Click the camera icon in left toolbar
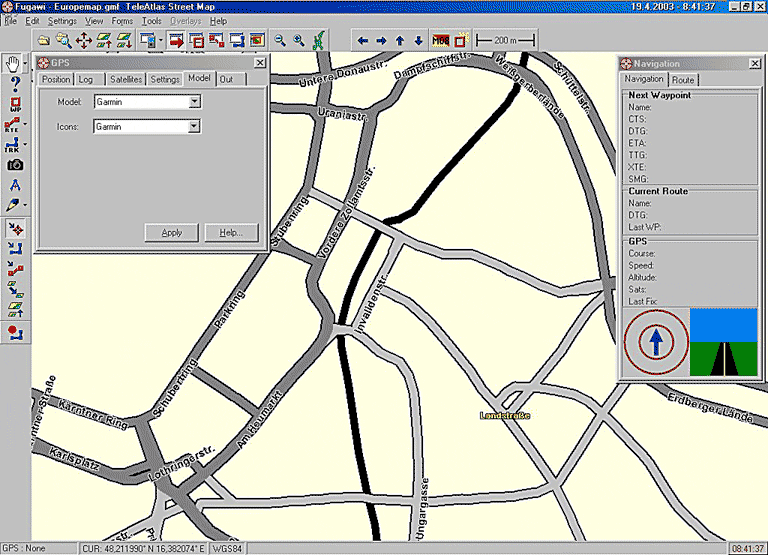The width and height of the screenshot is (768, 555). pyautogui.click(x=14, y=165)
